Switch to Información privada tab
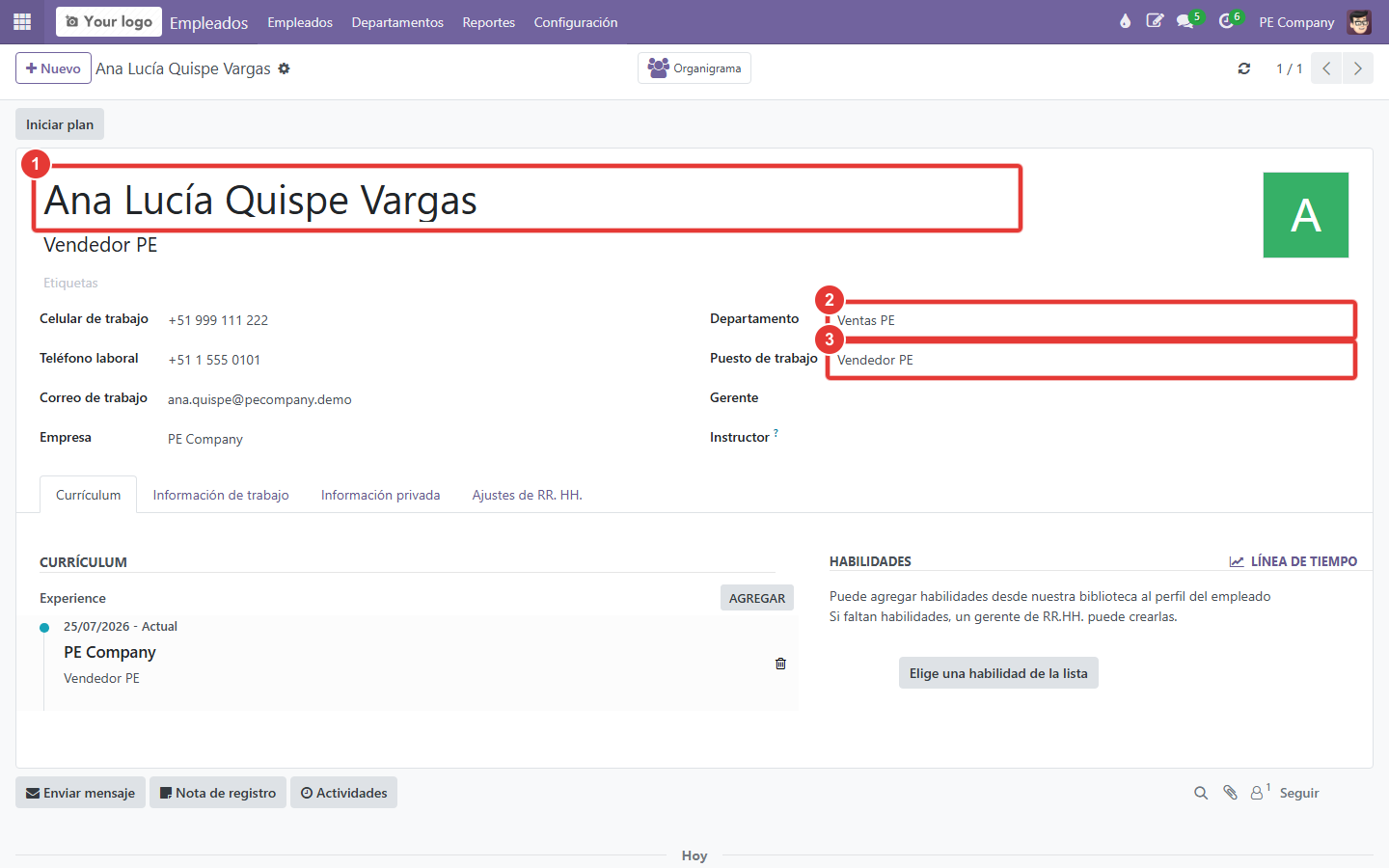The width and height of the screenshot is (1389, 868). pos(380,495)
